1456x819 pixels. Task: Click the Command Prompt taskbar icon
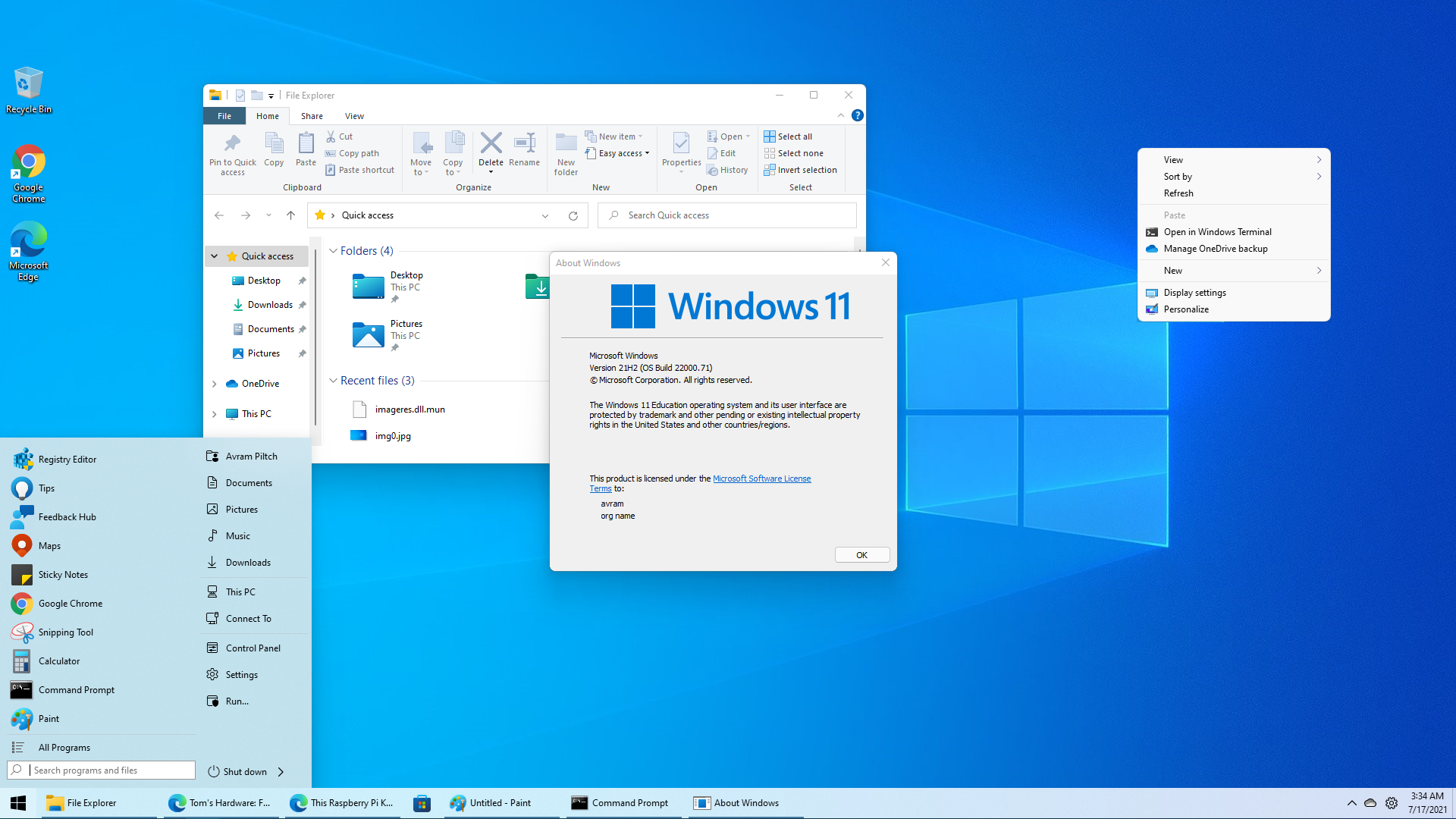coord(620,802)
